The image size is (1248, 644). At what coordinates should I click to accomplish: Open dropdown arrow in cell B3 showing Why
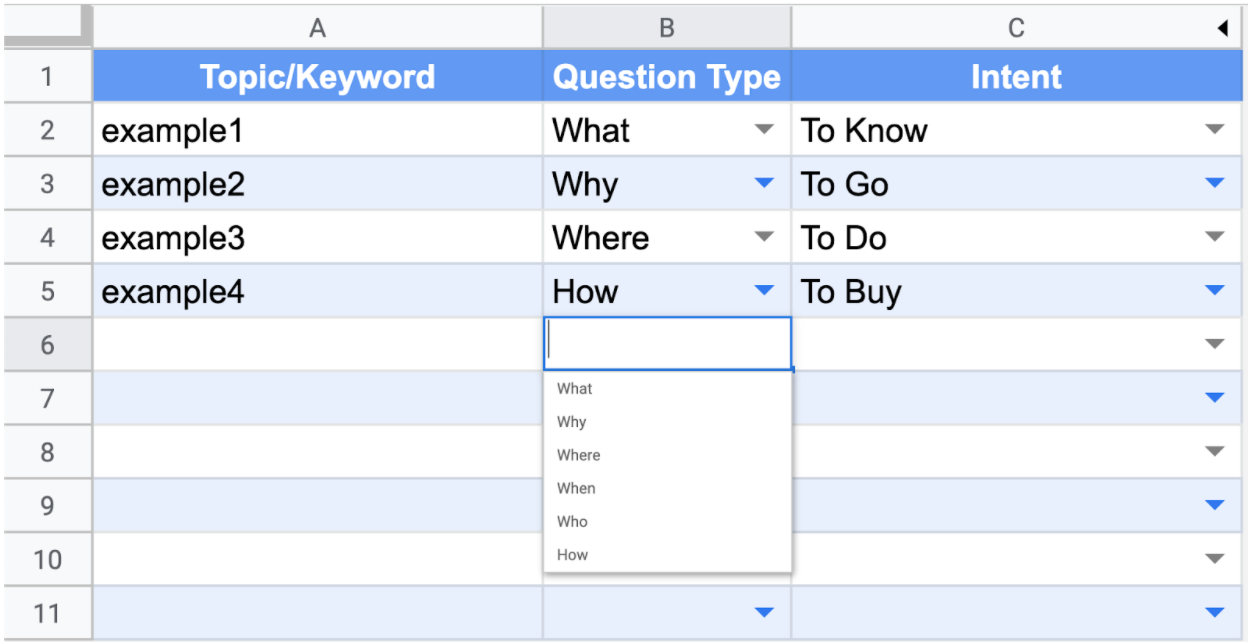[x=764, y=184]
